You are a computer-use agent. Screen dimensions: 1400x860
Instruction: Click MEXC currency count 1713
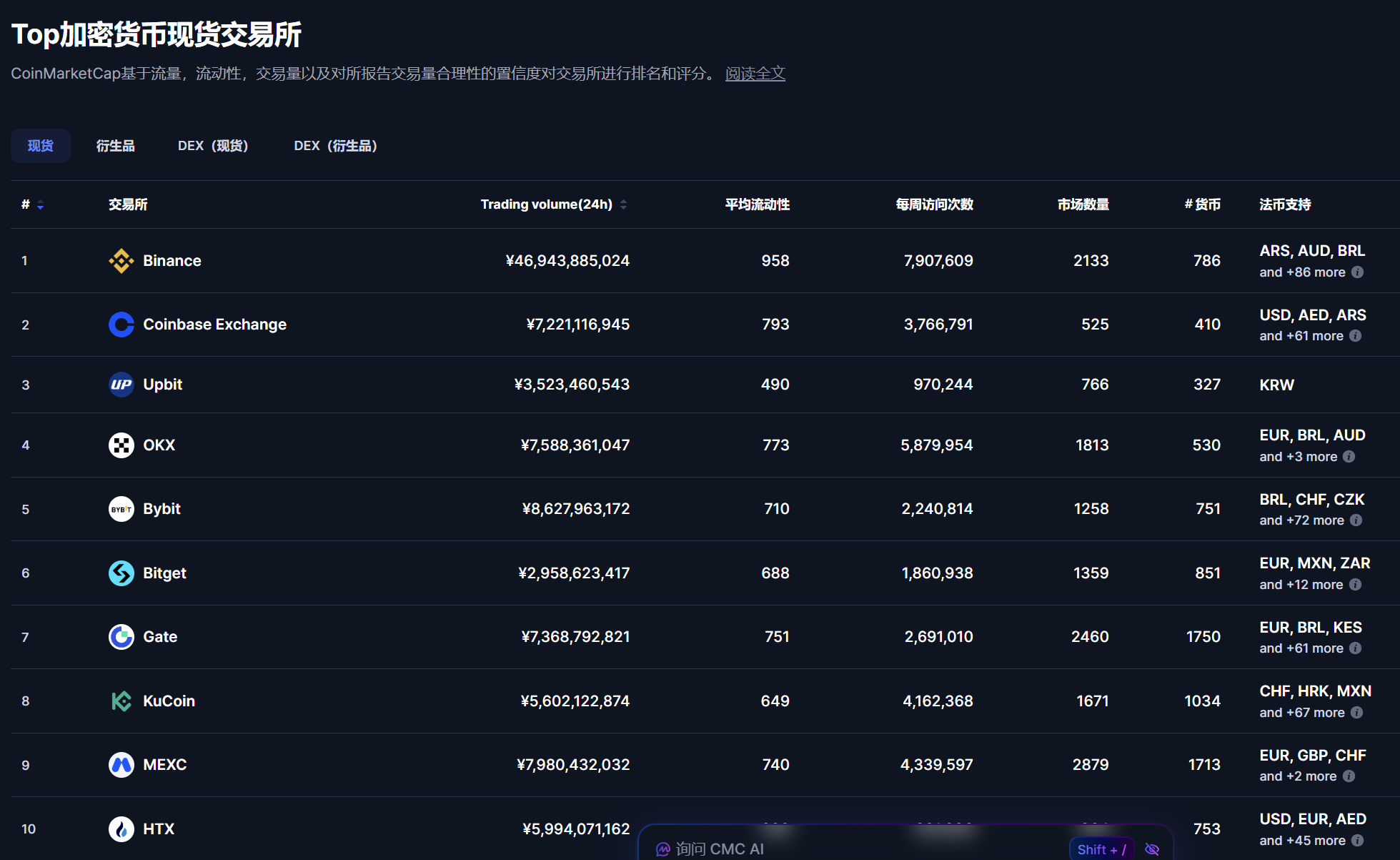coord(1205,765)
